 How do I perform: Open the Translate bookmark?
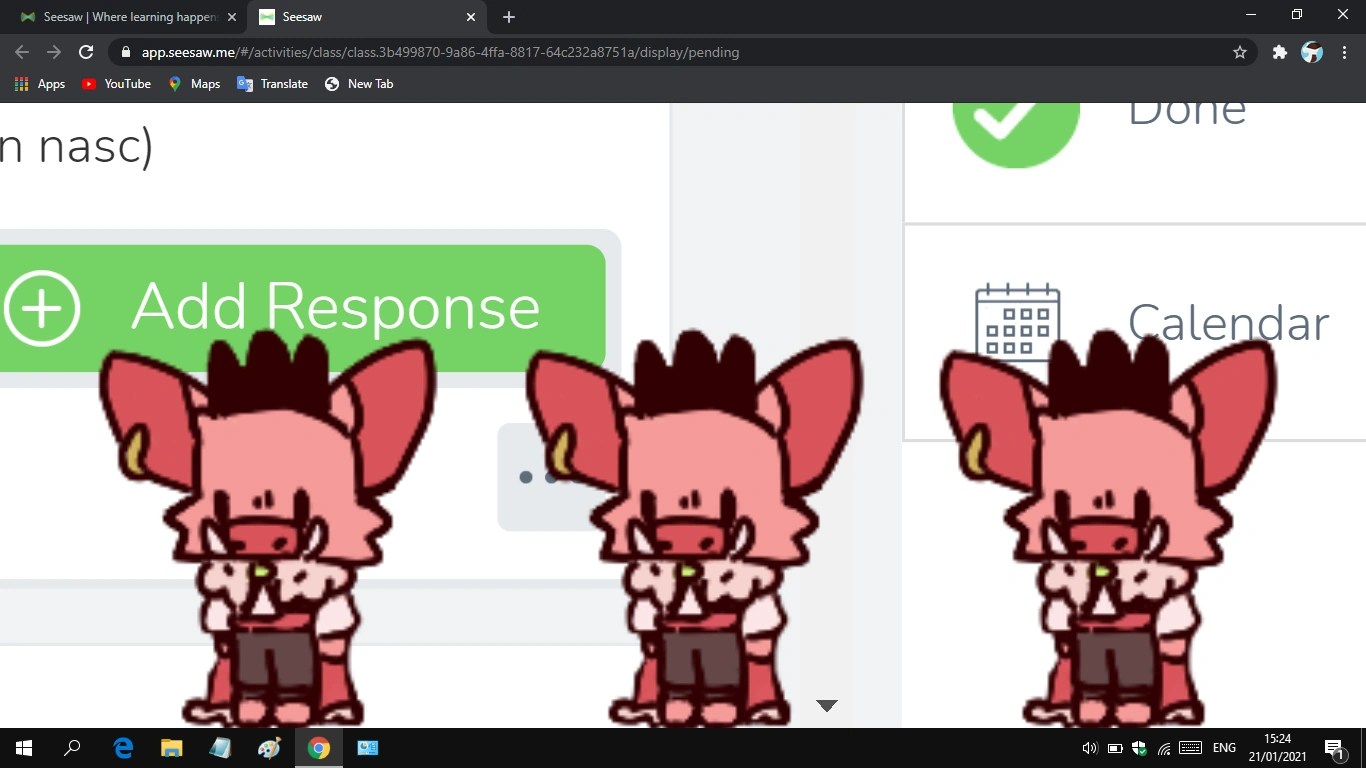click(272, 84)
